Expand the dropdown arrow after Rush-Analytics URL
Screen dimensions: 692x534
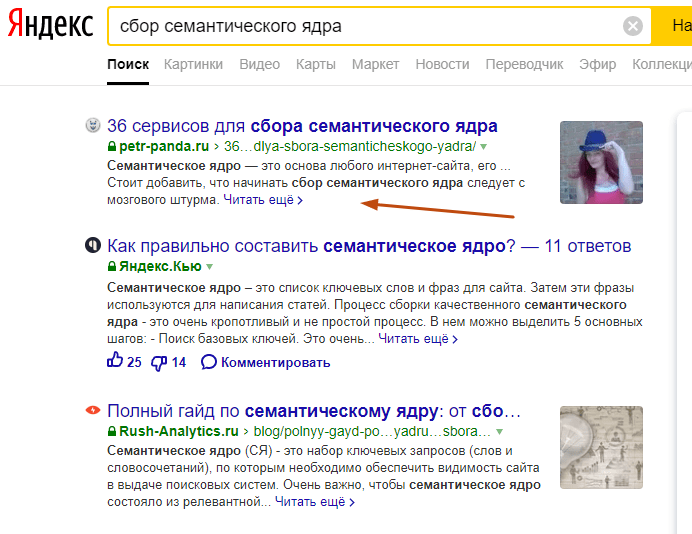tap(500, 432)
